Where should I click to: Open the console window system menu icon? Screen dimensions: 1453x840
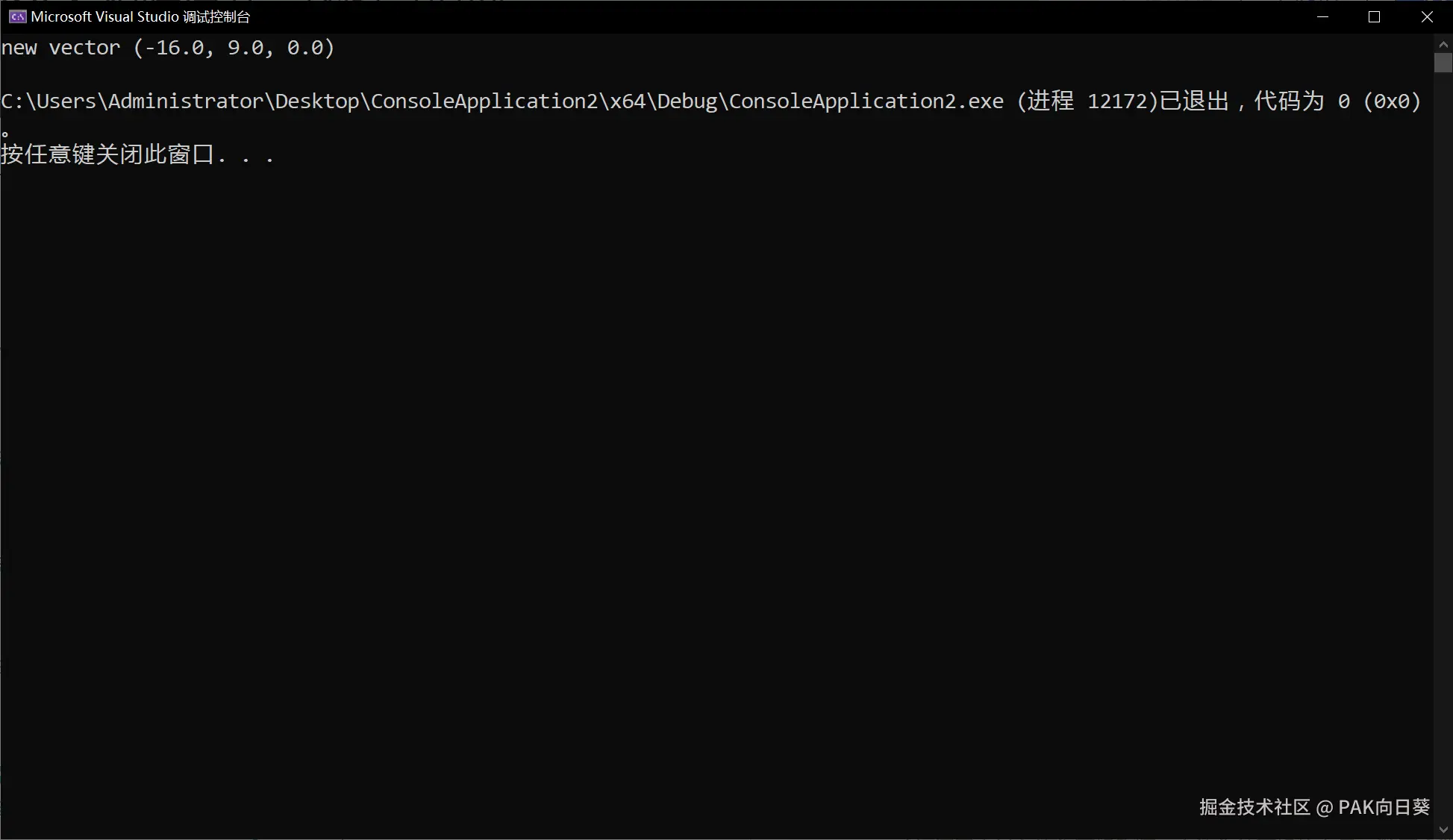pyautogui.click(x=17, y=16)
